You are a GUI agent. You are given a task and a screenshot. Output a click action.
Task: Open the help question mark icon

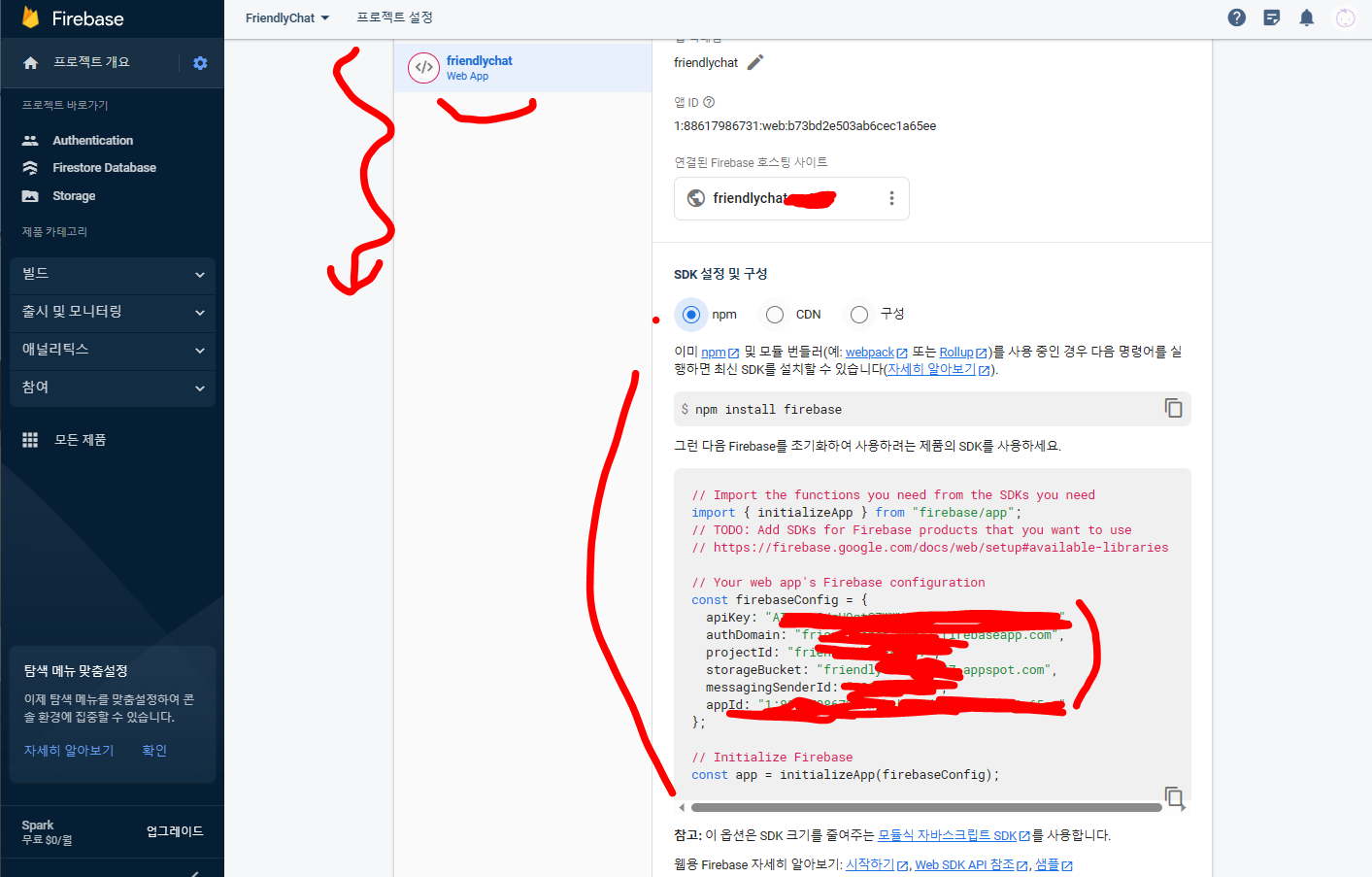(1237, 17)
